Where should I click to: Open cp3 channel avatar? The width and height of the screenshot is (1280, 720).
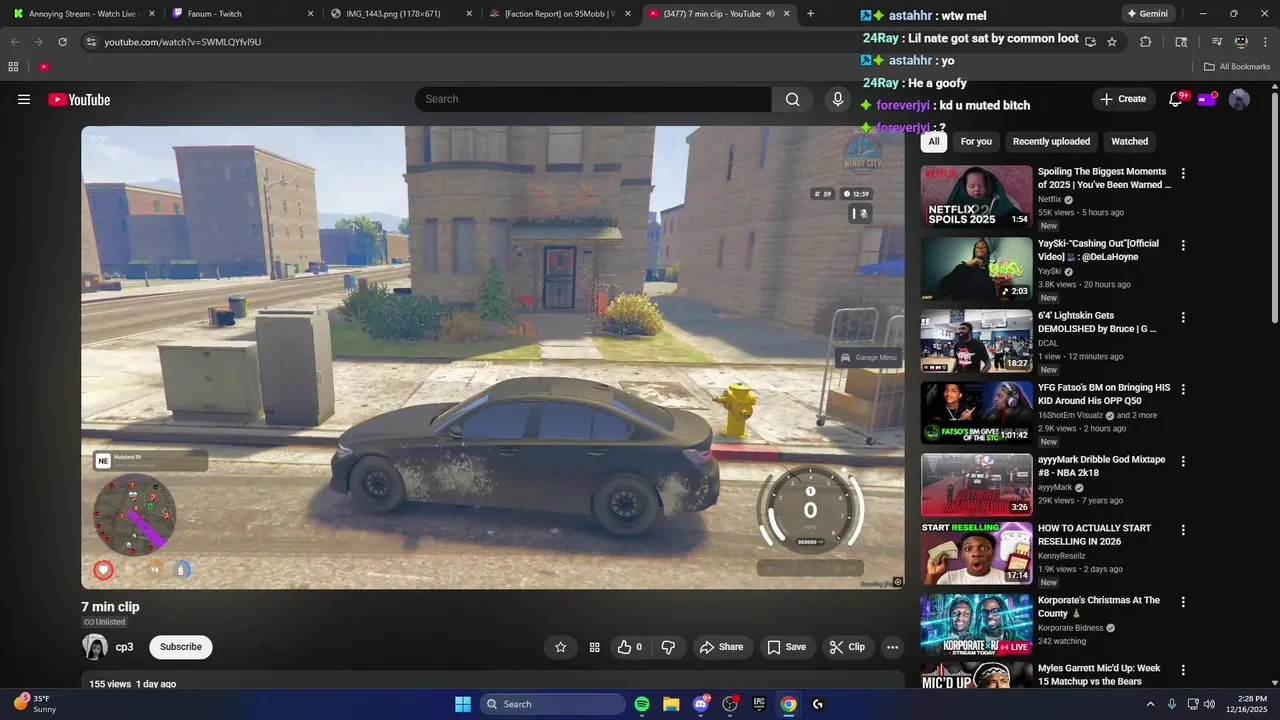click(x=95, y=647)
